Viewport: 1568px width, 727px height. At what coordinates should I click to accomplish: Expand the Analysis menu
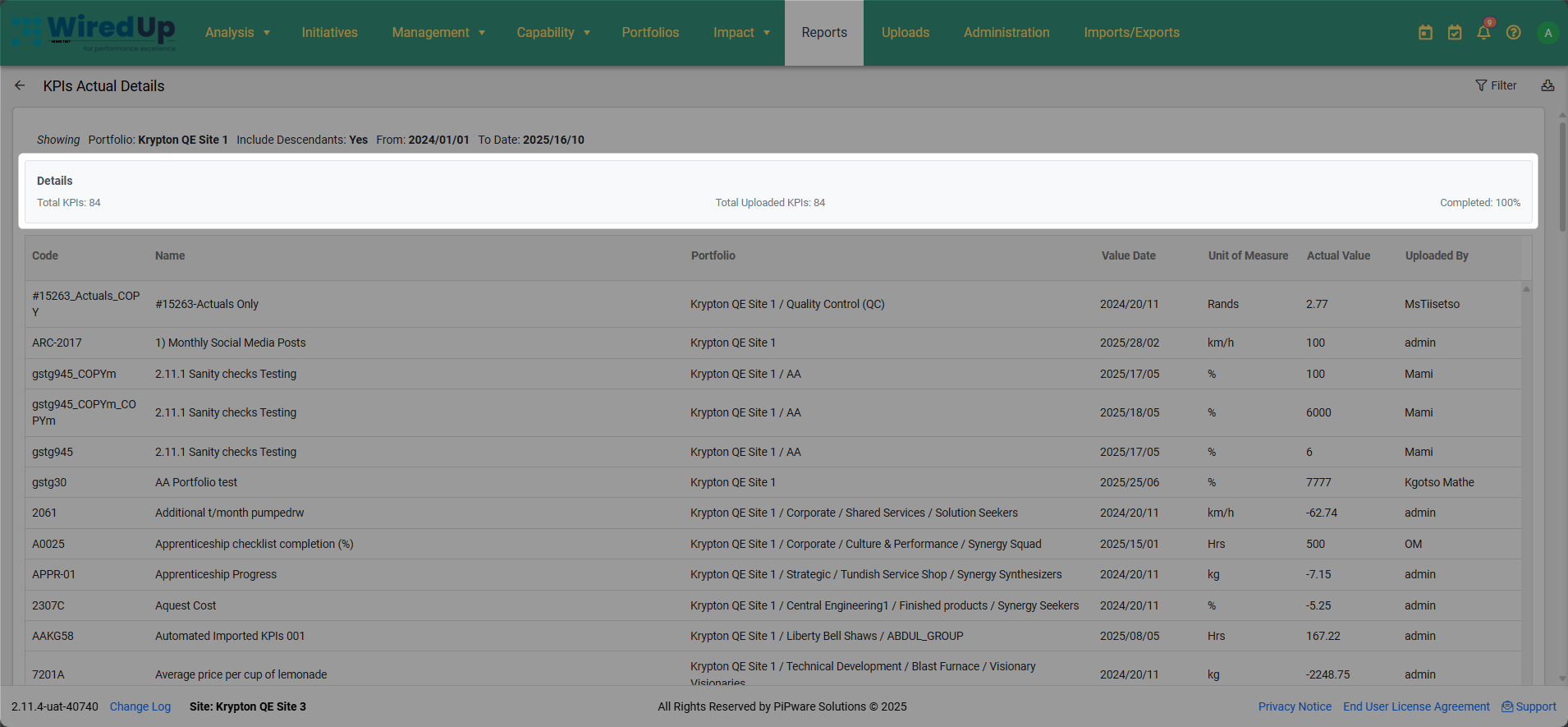(x=237, y=33)
